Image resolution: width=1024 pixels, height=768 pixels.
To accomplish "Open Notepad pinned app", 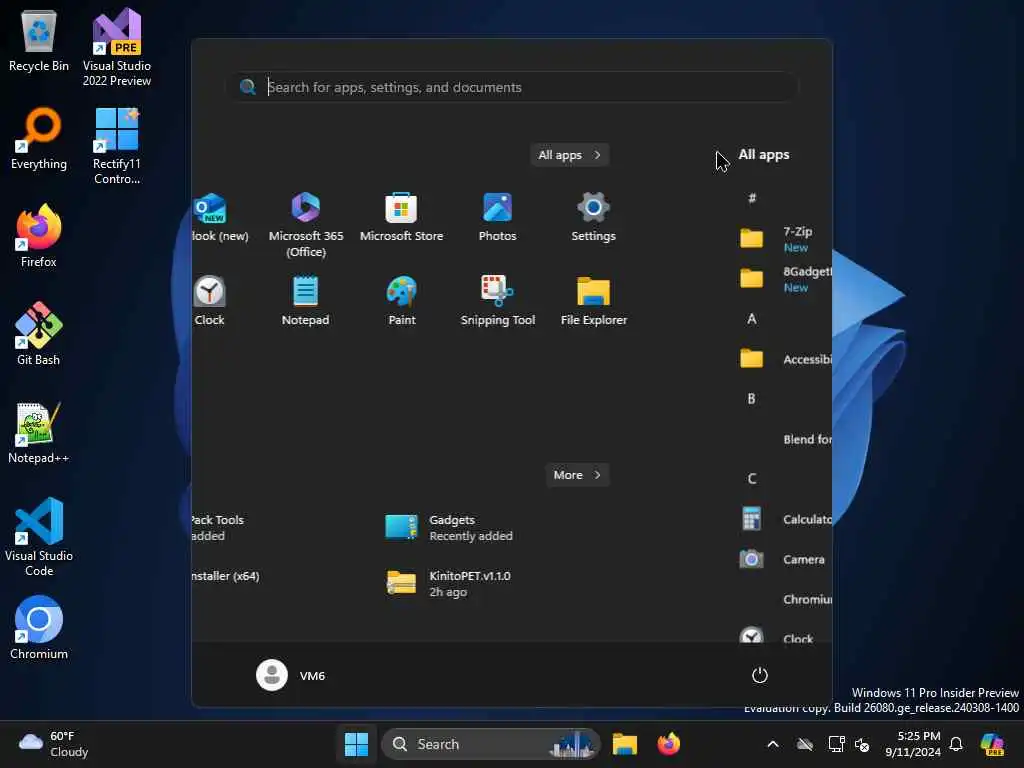I will [x=305, y=300].
